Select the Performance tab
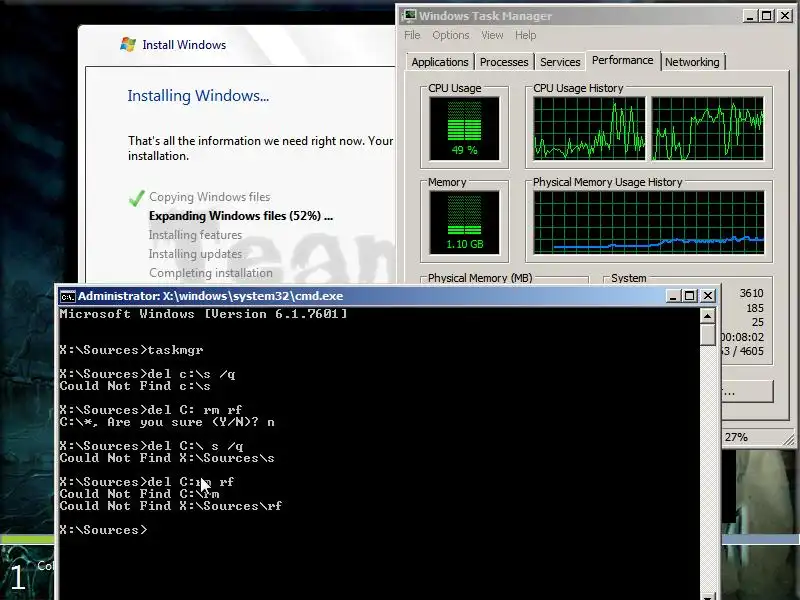The image size is (800, 600). pyautogui.click(x=622, y=60)
